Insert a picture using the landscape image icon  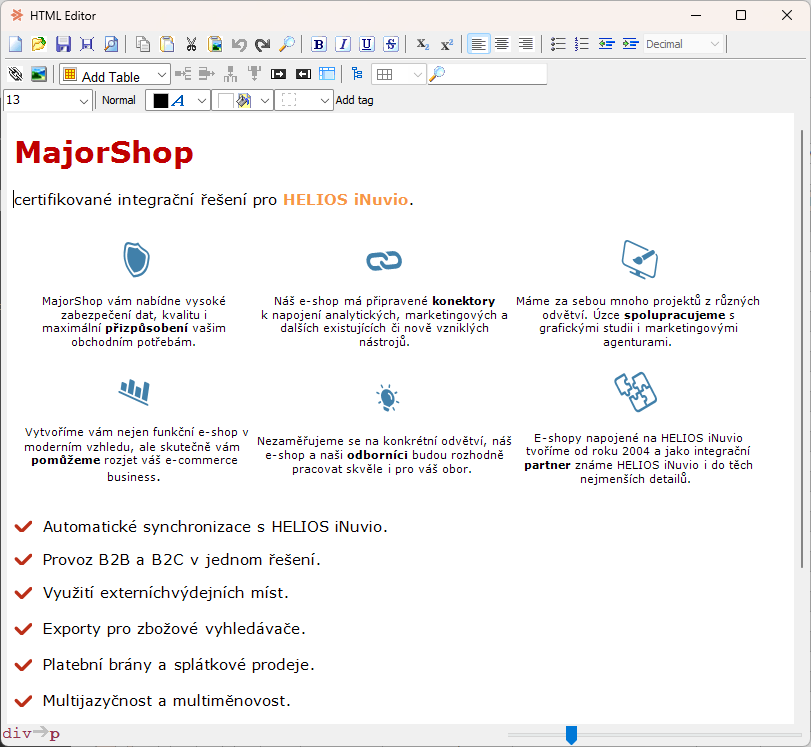(x=39, y=74)
